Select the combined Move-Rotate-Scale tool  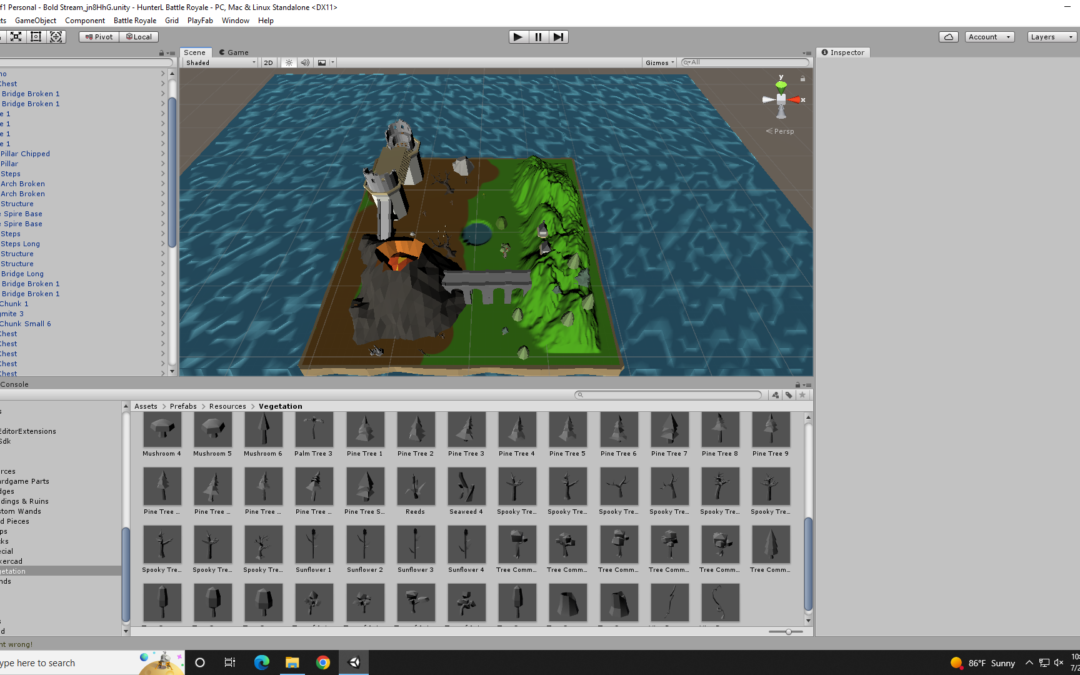coord(56,37)
